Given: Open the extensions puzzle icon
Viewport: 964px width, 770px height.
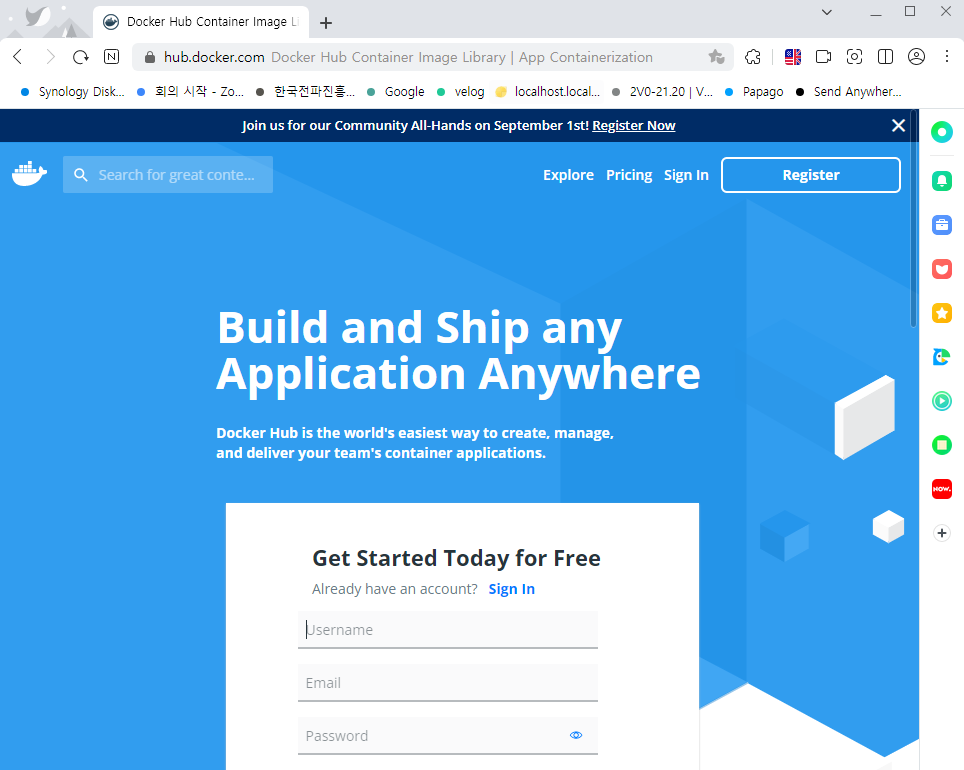Looking at the screenshot, I should pyautogui.click(x=753, y=57).
